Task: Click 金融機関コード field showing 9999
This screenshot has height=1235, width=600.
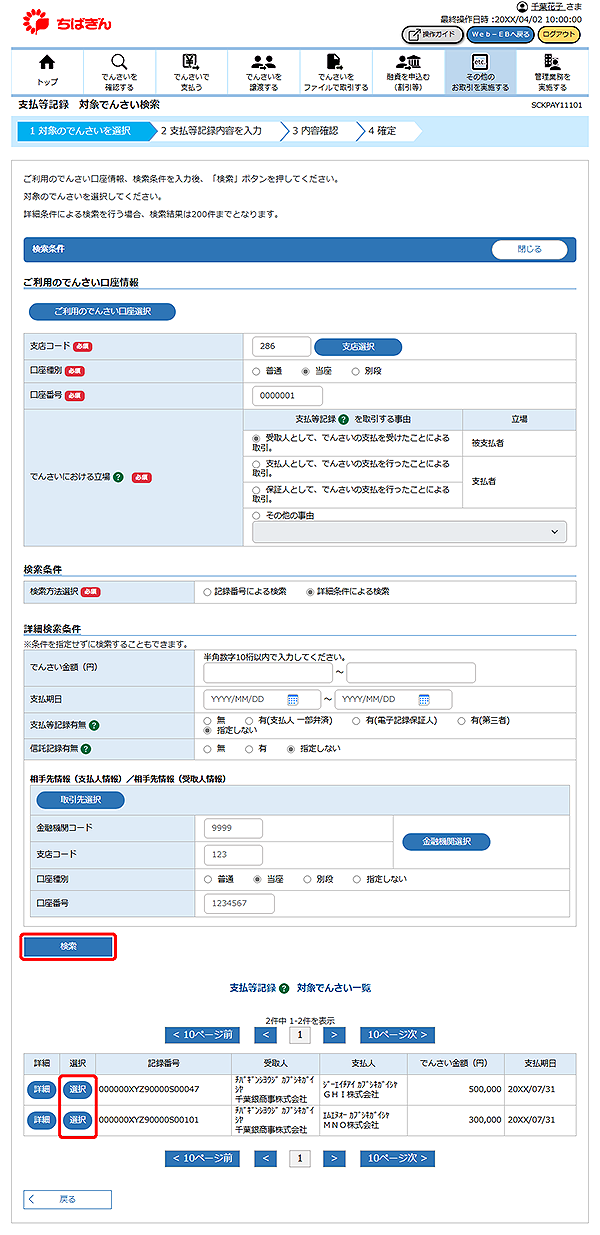Action: point(233,828)
